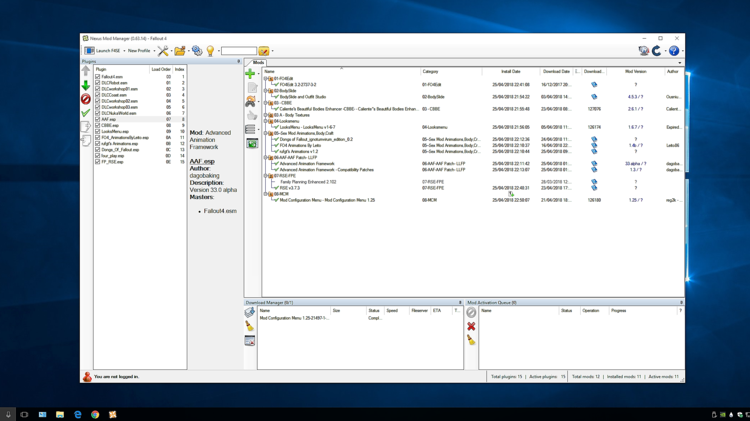Viewport: 750px width, 421px height.
Task: Click the red X in Mod Activation Queue
Action: click(x=471, y=326)
